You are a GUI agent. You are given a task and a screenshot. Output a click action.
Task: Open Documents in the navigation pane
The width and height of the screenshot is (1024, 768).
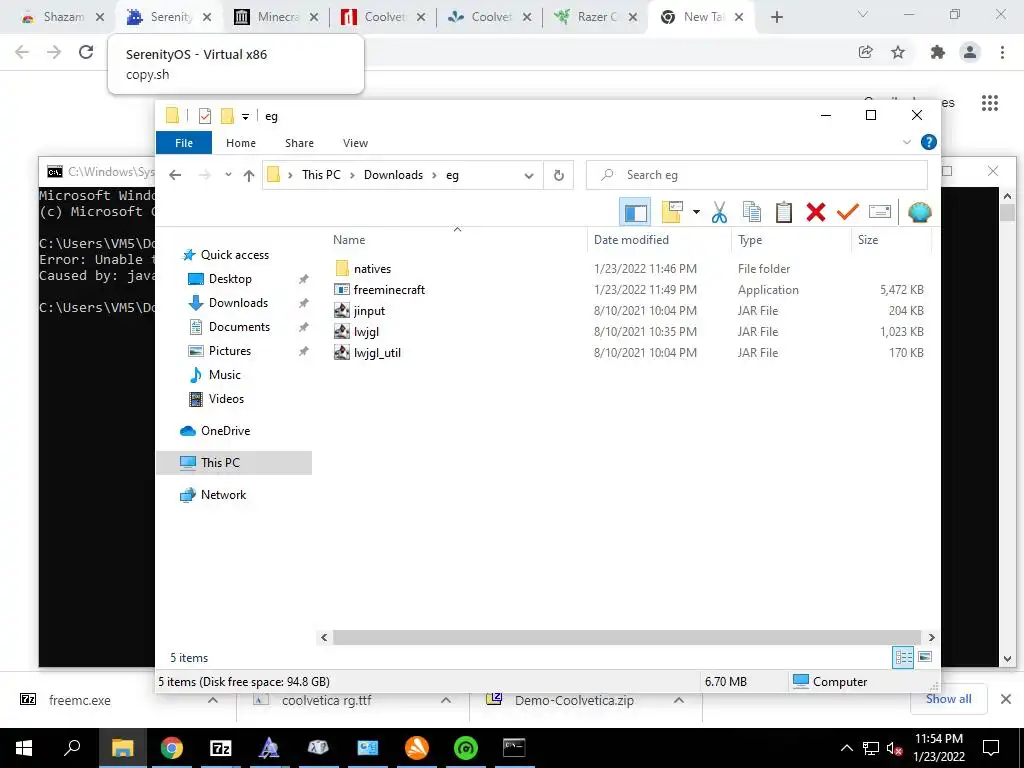[x=238, y=327]
